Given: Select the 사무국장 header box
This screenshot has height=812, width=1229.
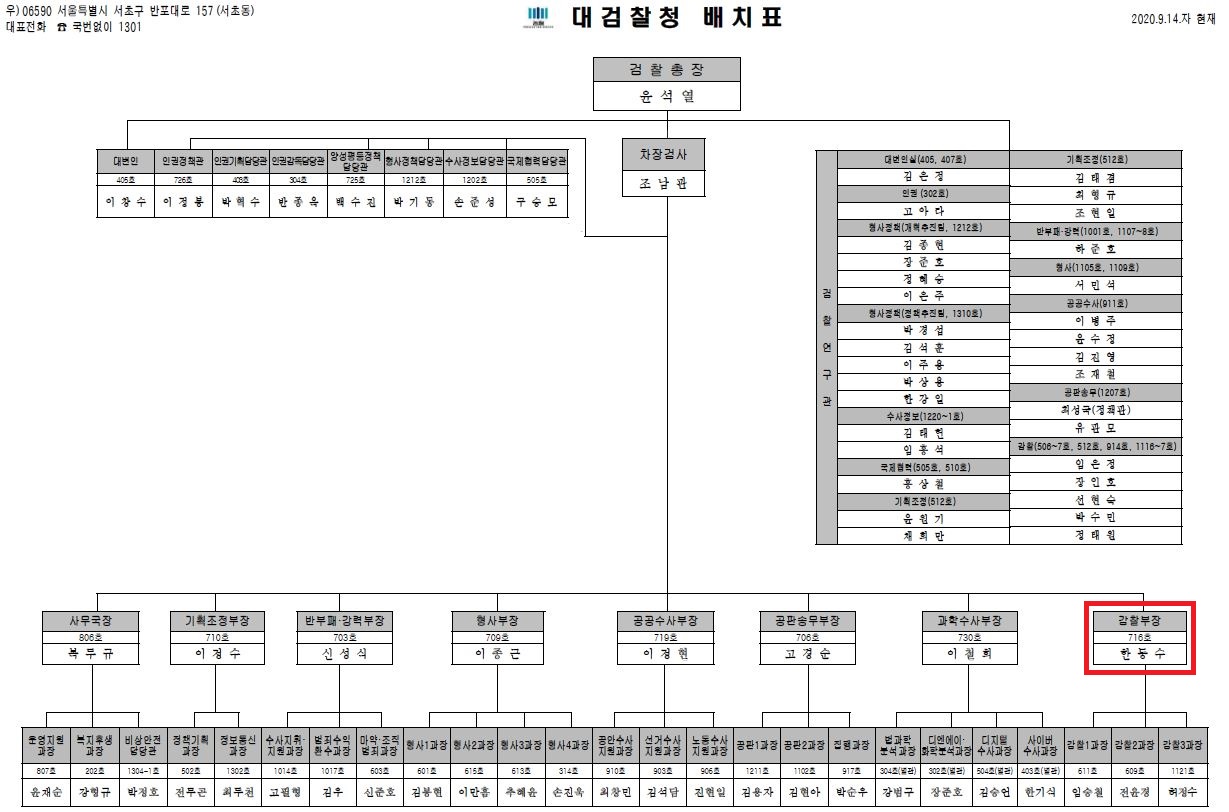Looking at the screenshot, I should (x=92, y=621).
